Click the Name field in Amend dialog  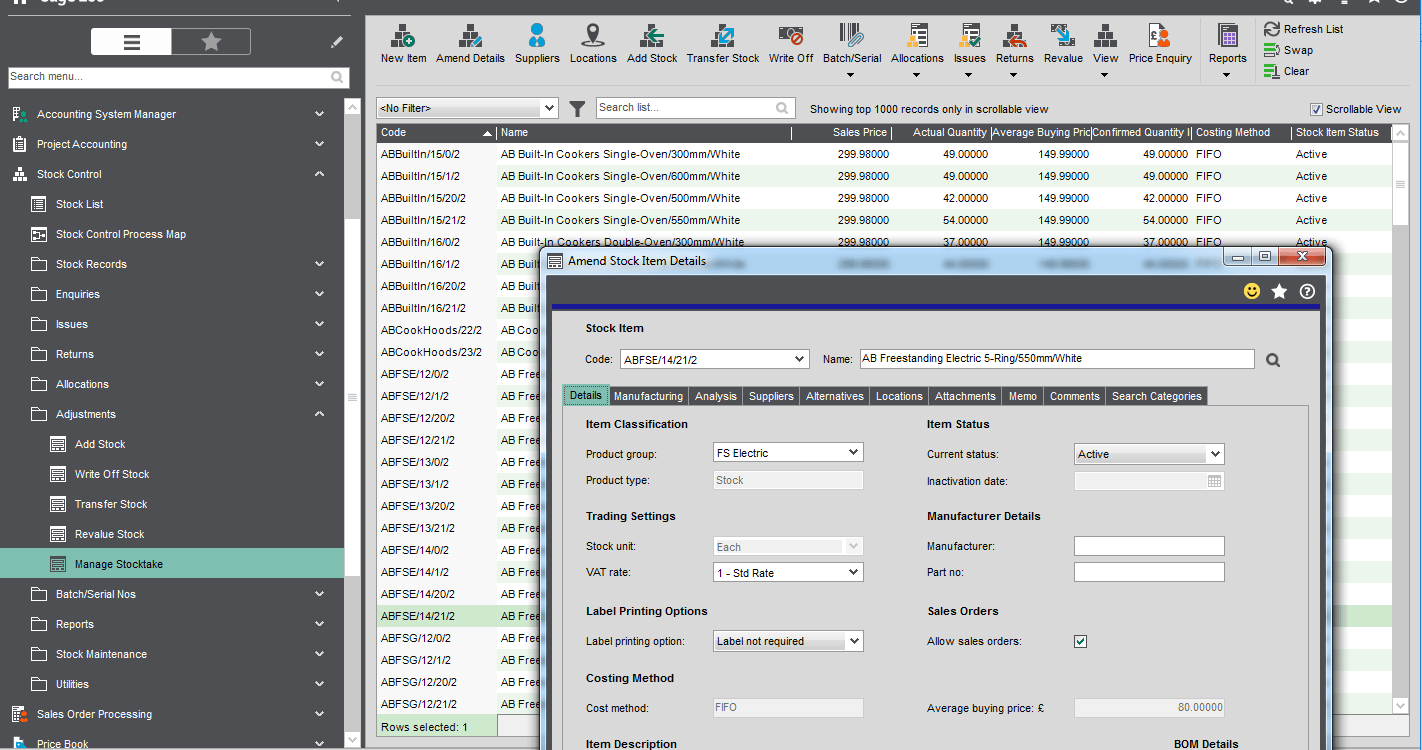tap(1056, 359)
